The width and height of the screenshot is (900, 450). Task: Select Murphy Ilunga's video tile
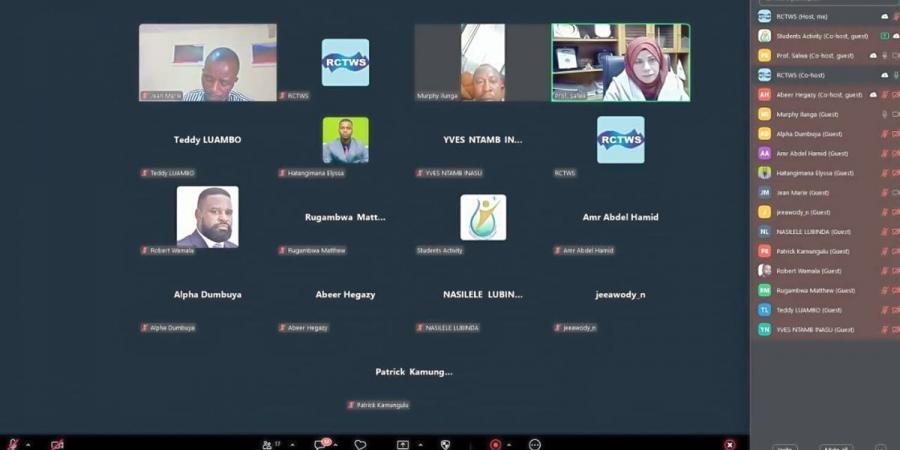point(483,63)
